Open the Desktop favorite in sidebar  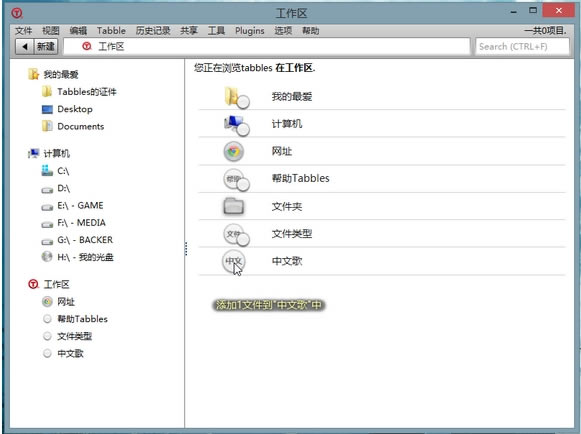[x=67, y=109]
